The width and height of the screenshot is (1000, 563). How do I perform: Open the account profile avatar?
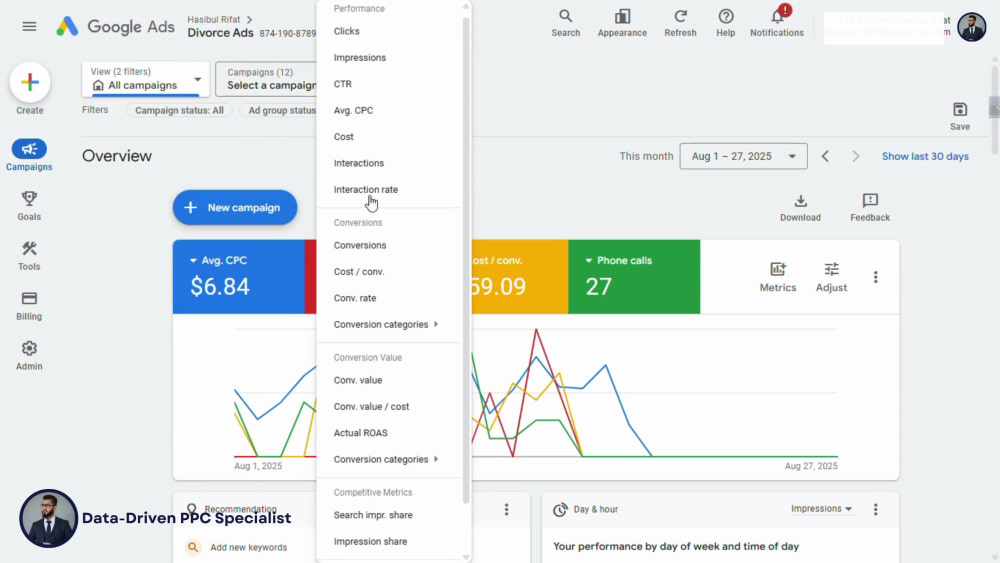(x=971, y=27)
